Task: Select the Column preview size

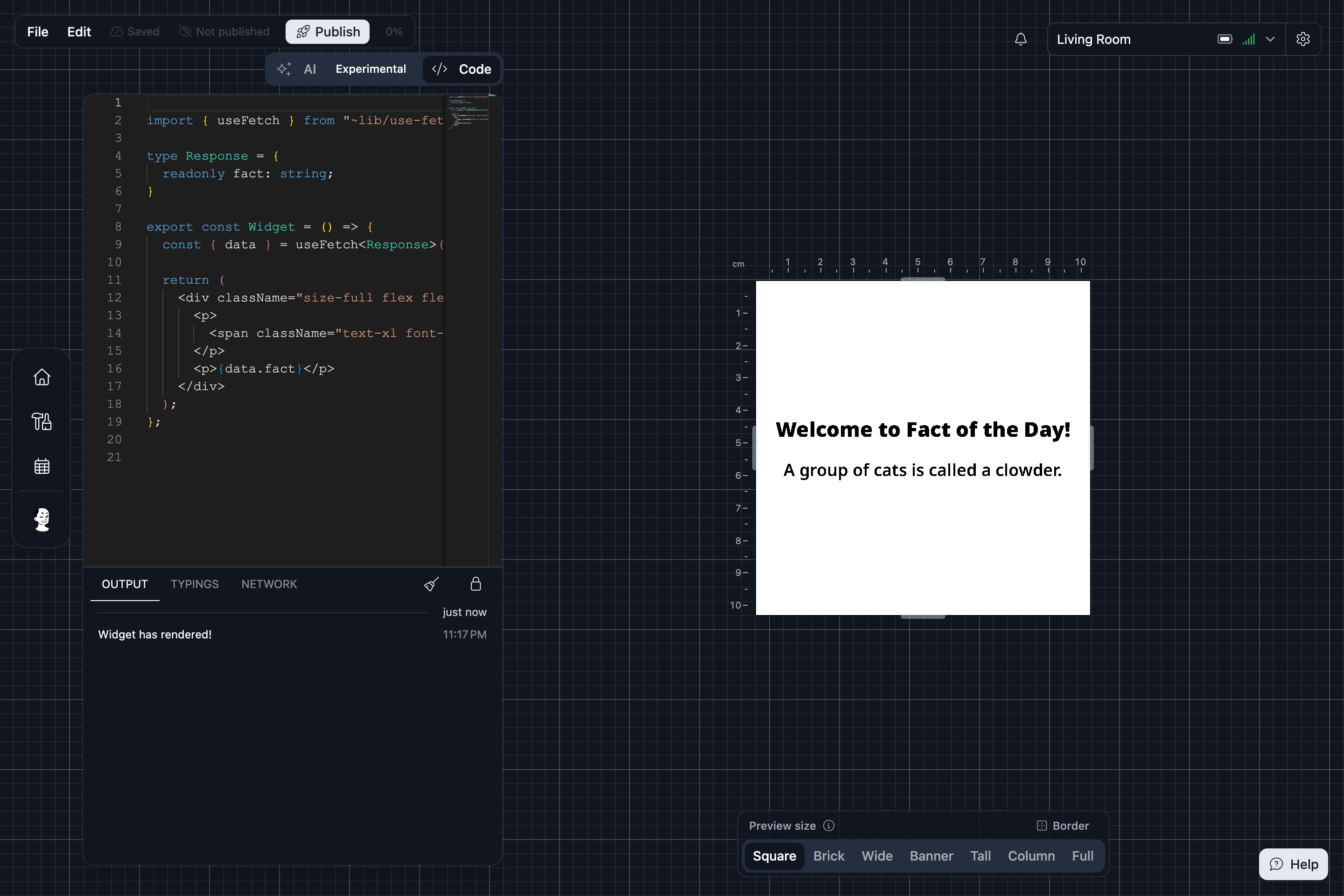Action: point(1031,856)
